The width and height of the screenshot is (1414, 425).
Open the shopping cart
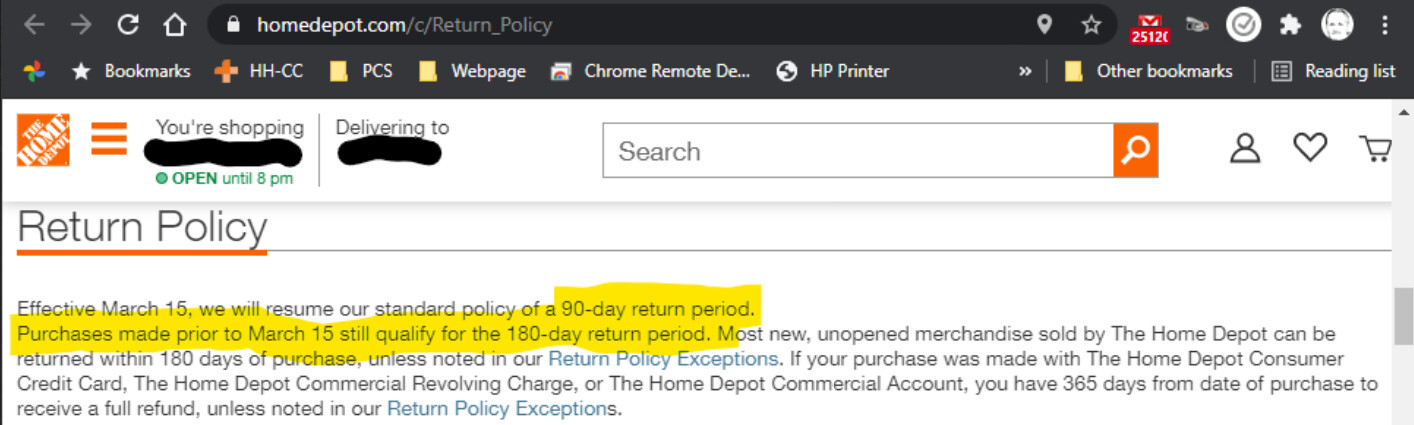click(1376, 148)
